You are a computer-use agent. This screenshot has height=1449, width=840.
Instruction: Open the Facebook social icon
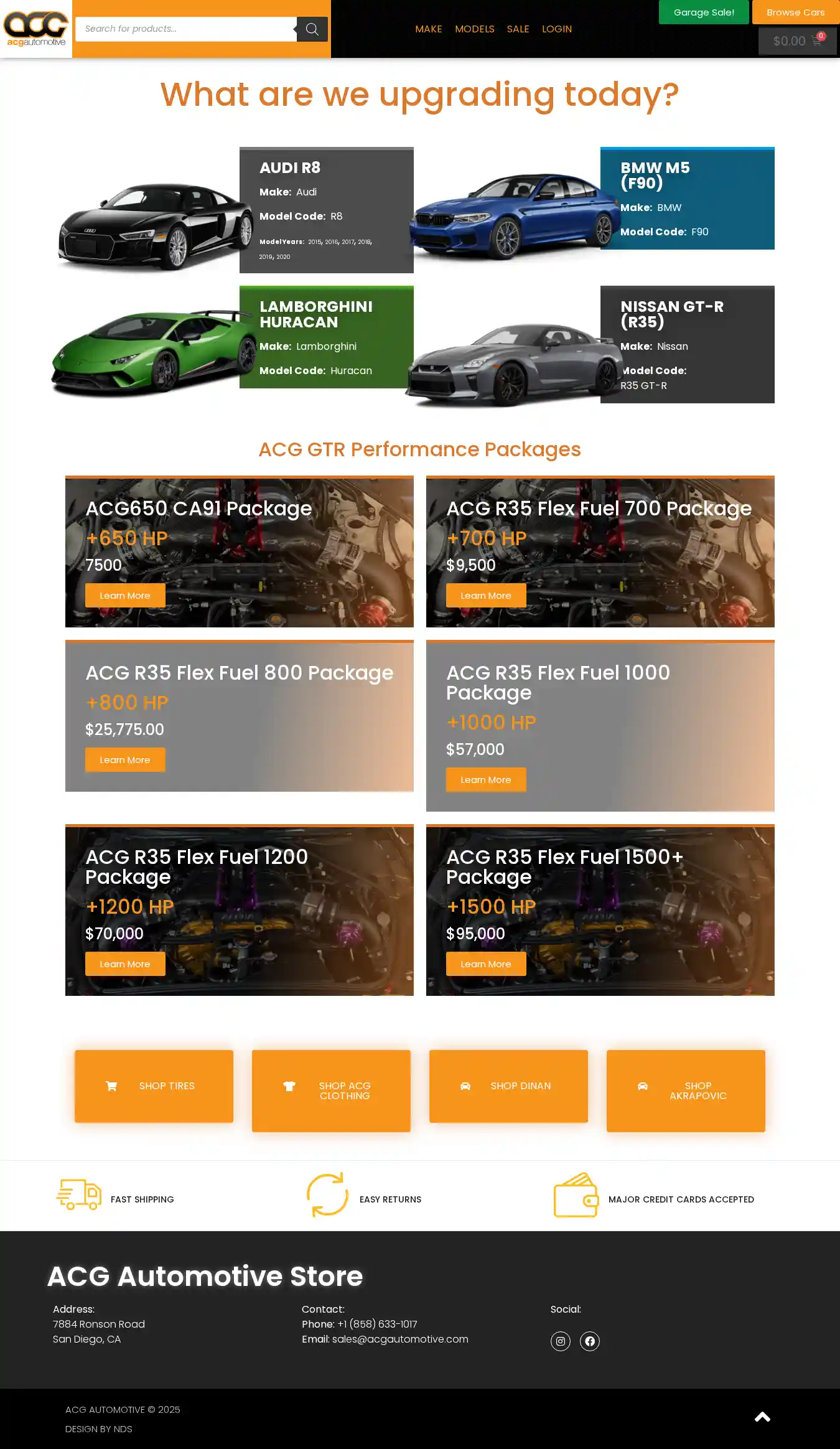click(589, 1341)
